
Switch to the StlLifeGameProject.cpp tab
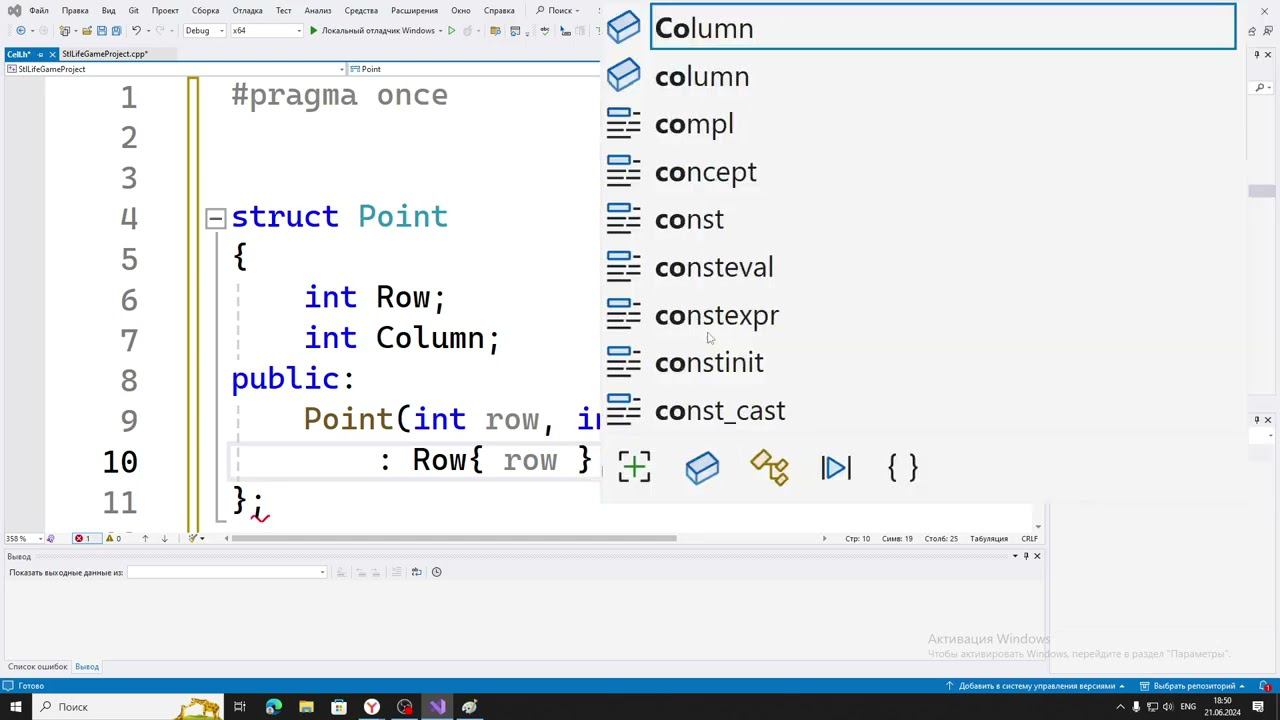pyautogui.click(x=105, y=54)
